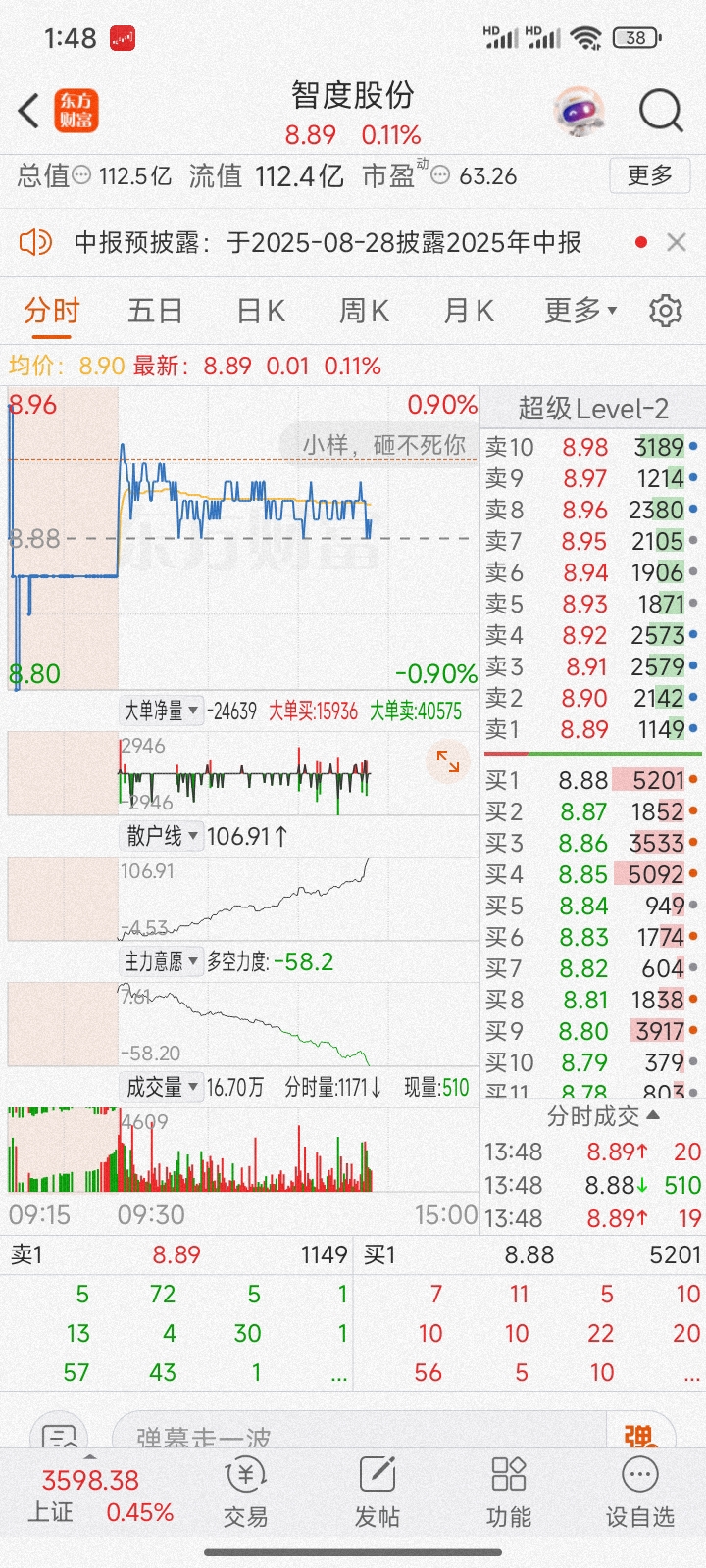Dismiss the interim report notice
The image size is (706, 1568).
677,242
